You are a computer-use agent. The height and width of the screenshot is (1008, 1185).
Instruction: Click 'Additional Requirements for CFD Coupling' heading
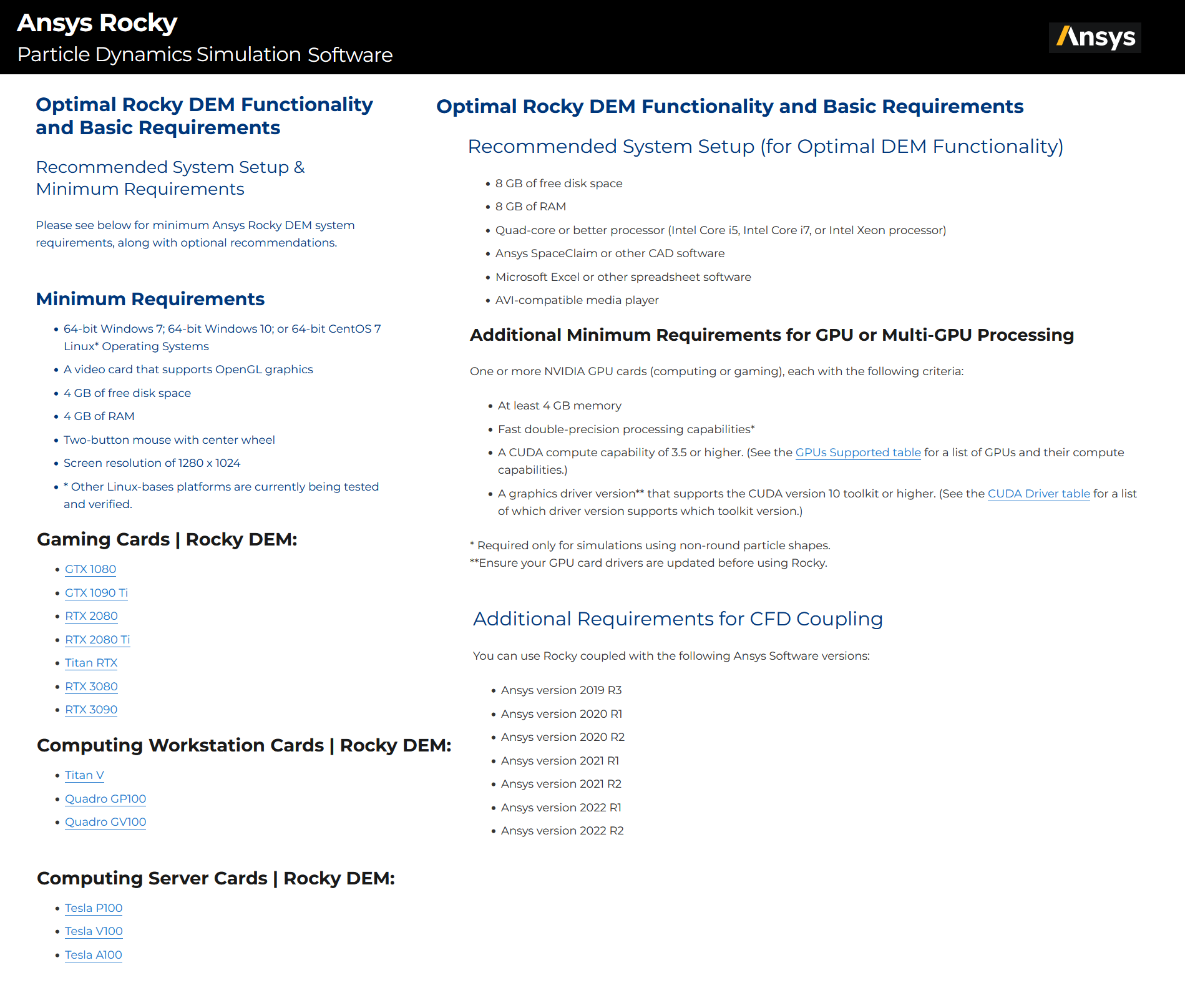point(678,619)
